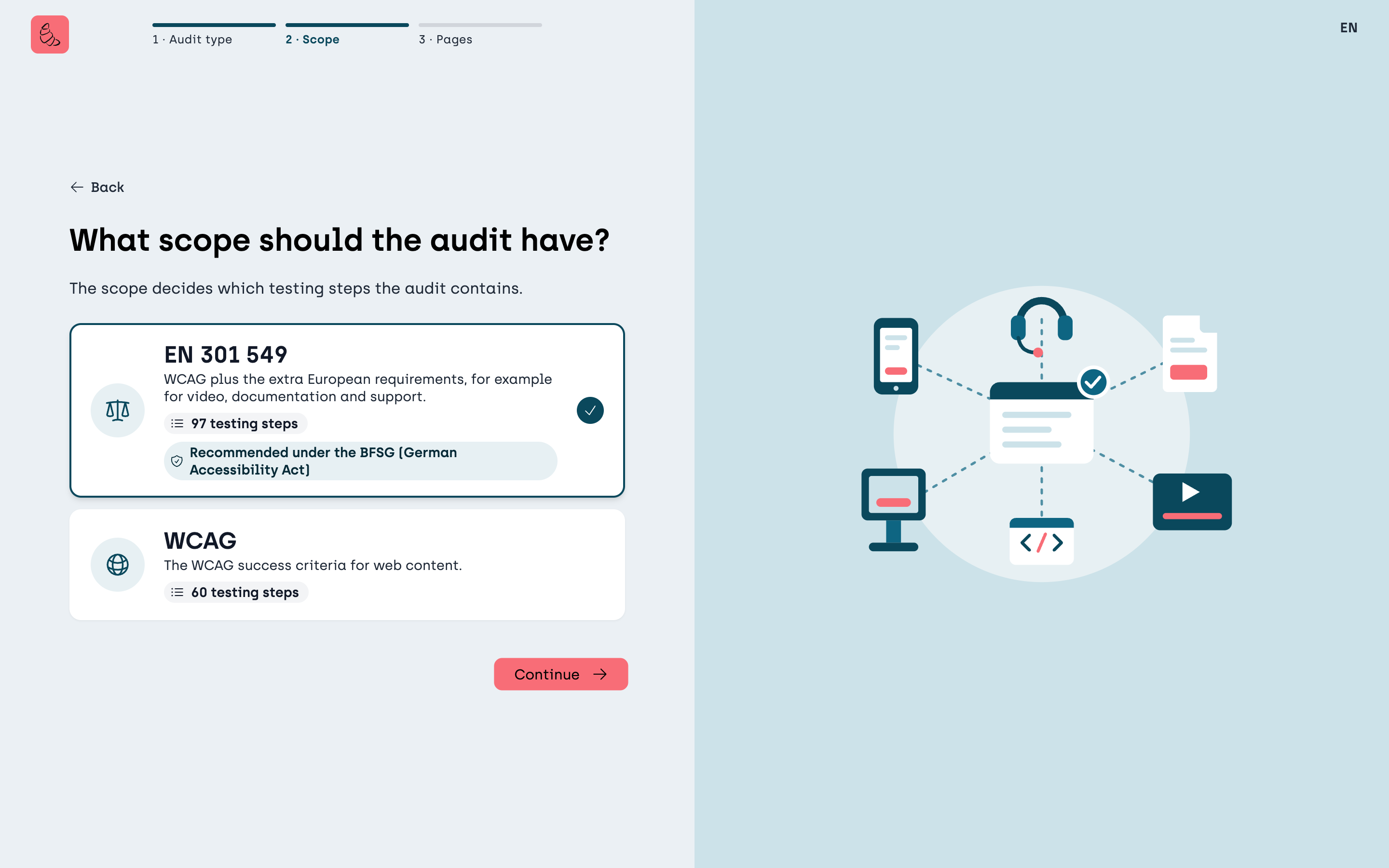Click the 97 testing steps badge
The height and width of the screenshot is (868, 1389).
coord(236,424)
